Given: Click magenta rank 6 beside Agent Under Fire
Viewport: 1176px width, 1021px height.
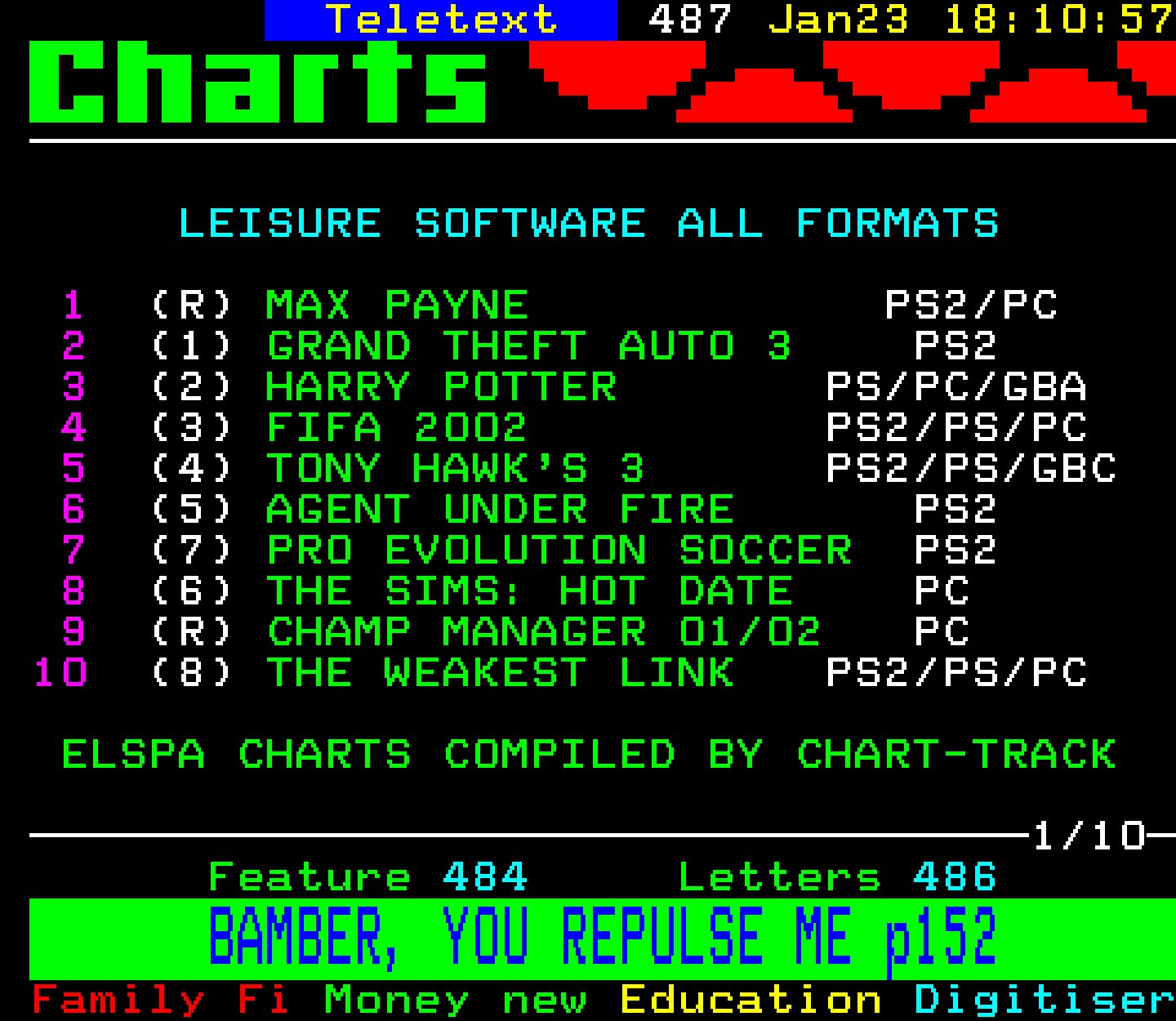Looking at the screenshot, I should point(73,510).
